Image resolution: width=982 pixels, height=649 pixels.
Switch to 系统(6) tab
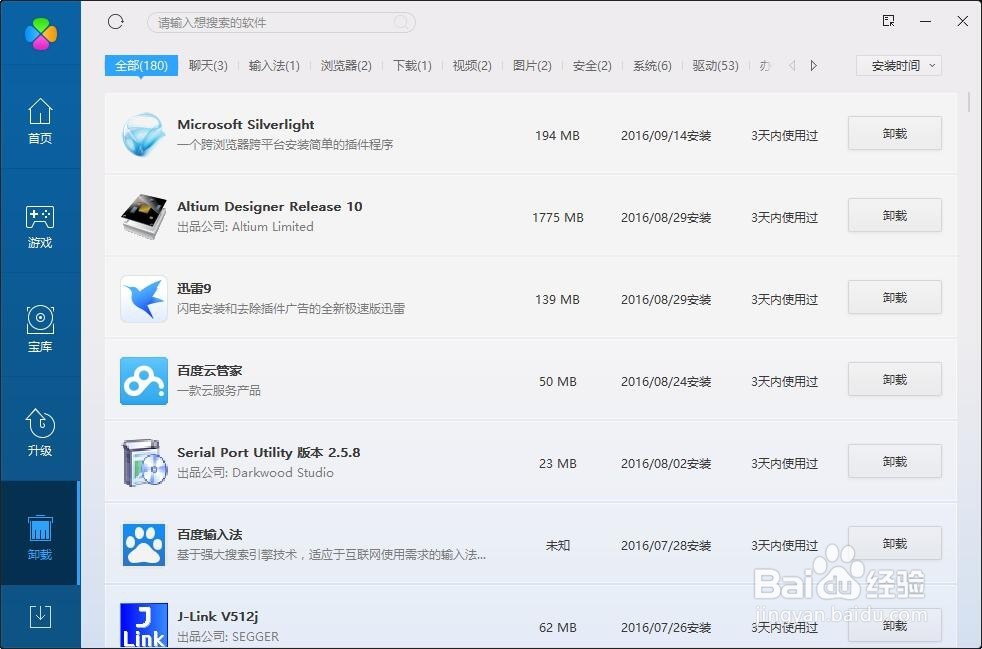click(652, 66)
